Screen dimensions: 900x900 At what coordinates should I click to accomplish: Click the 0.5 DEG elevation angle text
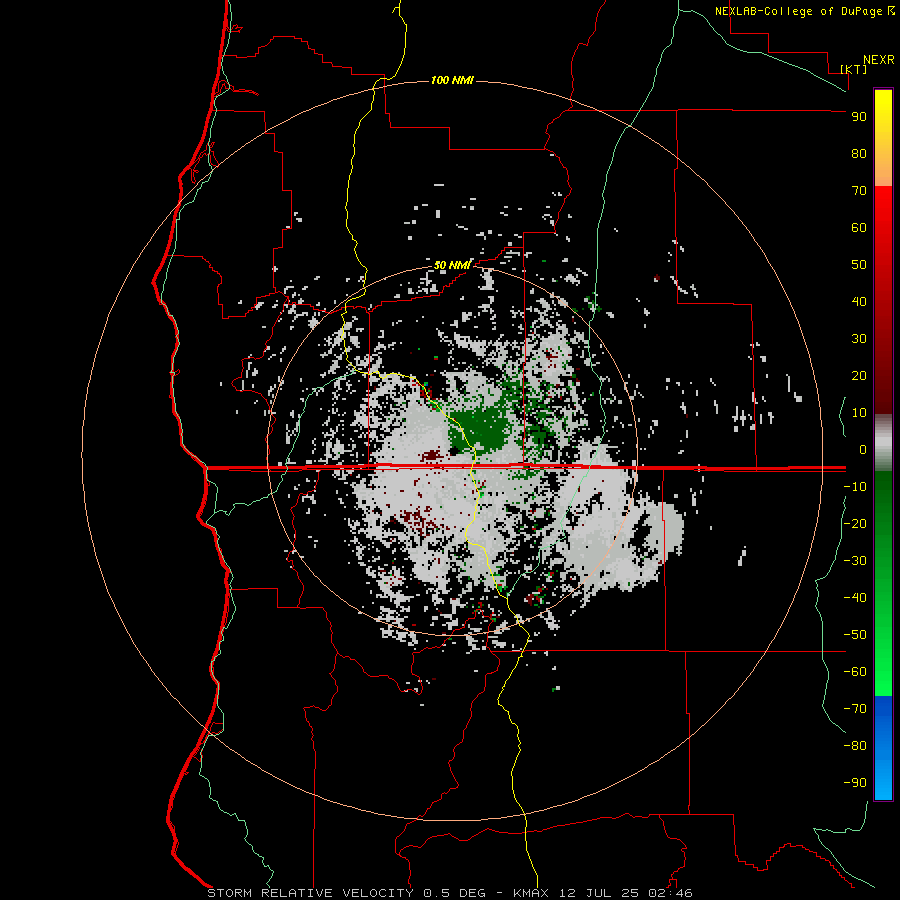click(x=455, y=893)
